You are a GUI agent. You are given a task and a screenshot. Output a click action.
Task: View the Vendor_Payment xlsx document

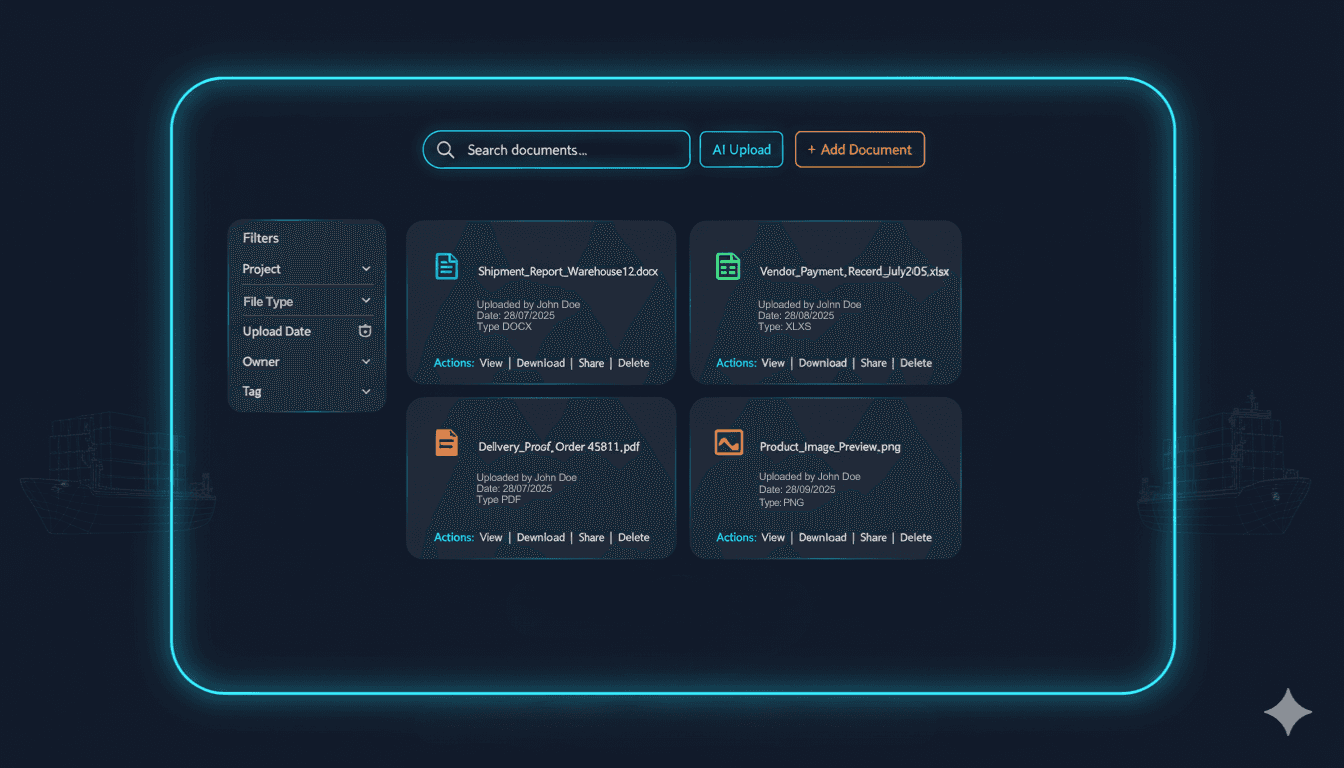click(773, 363)
